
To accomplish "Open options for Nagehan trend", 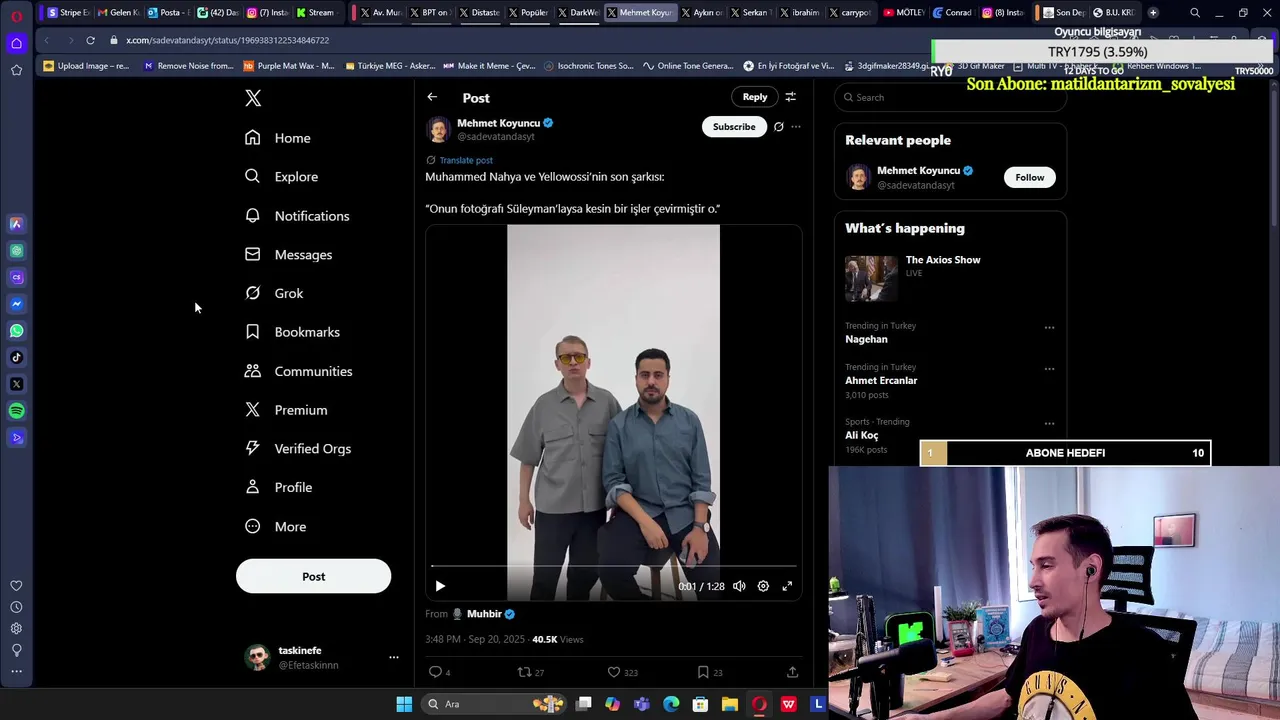I will coord(1049,327).
